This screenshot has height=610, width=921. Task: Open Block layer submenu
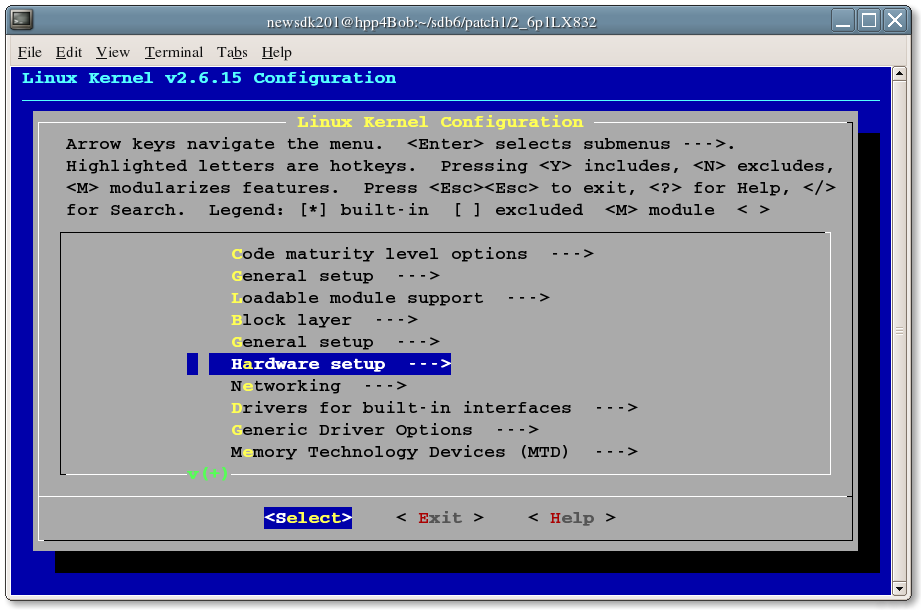(324, 320)
